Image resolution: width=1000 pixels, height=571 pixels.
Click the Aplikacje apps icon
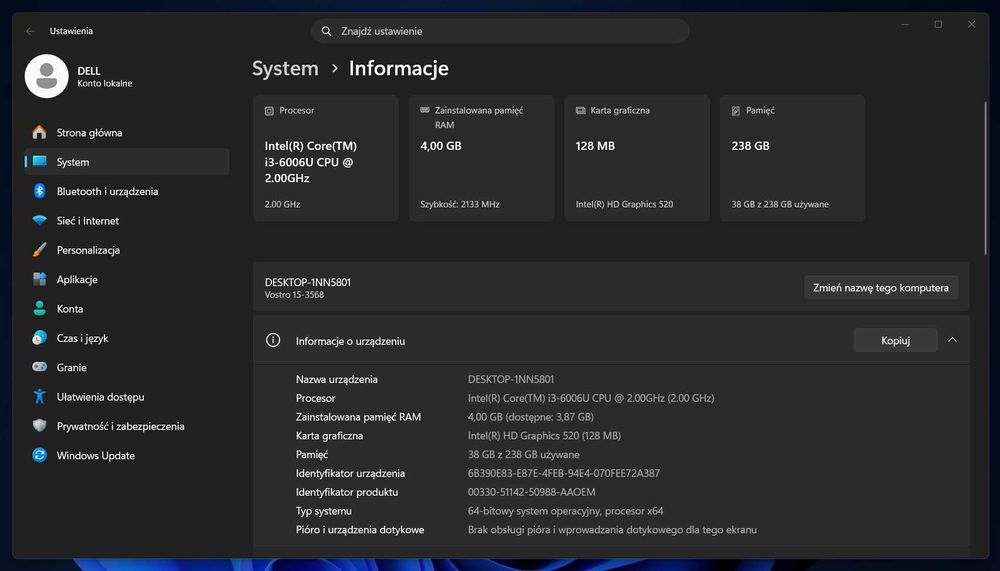[40, 279]
